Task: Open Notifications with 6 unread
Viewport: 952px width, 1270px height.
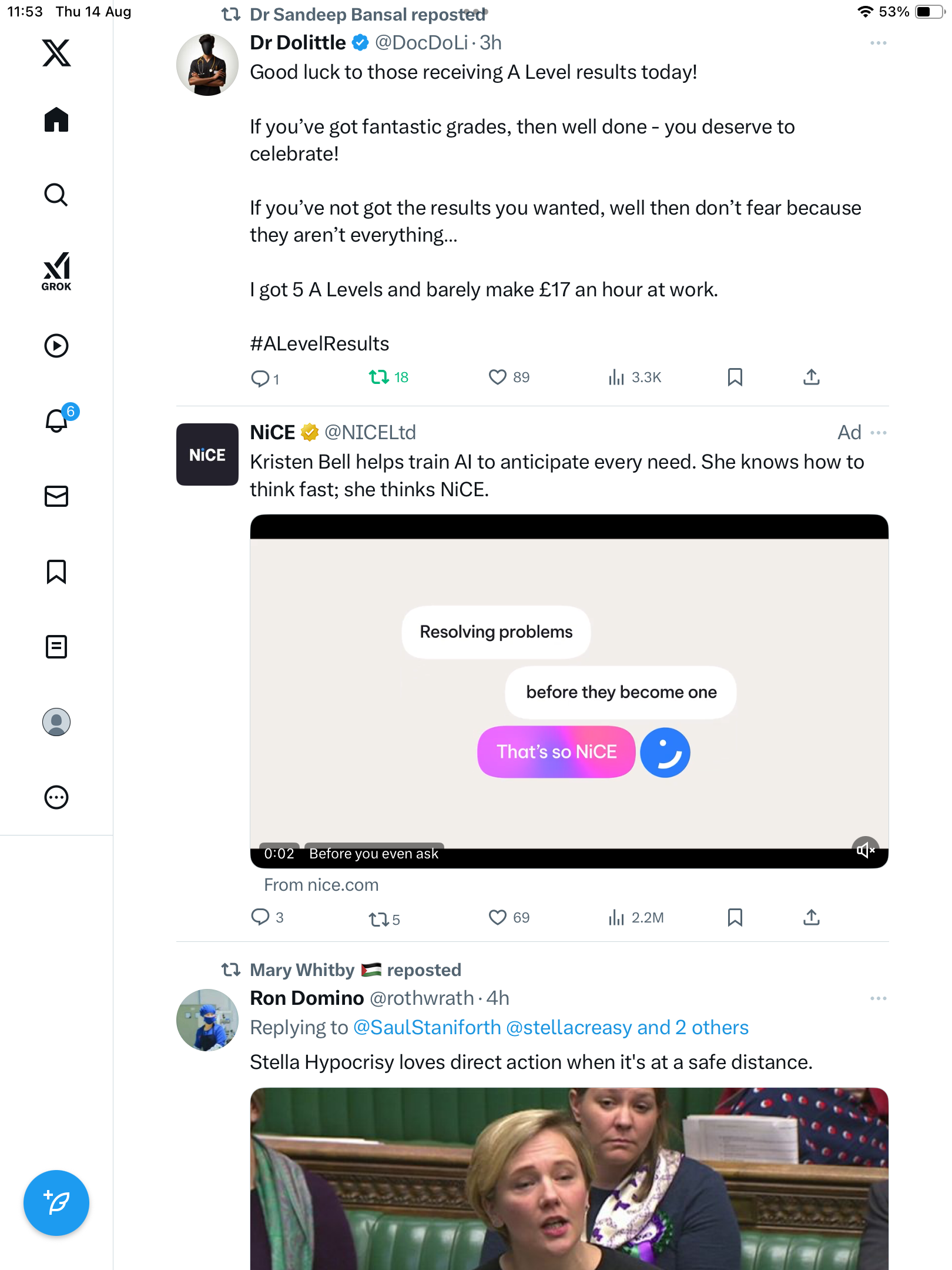Action: (x=56, y=420)
